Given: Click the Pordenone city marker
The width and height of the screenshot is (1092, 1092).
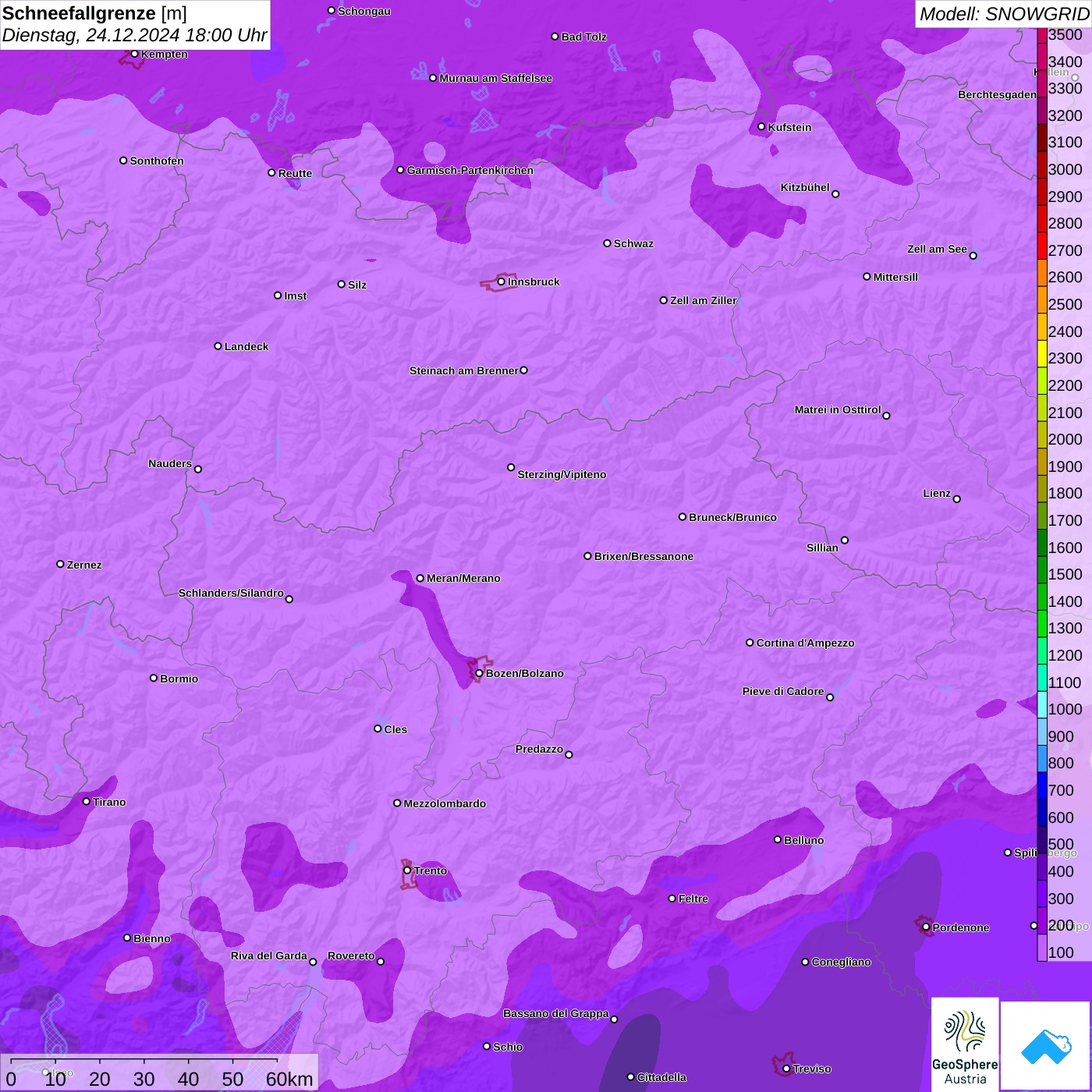Looking at the screenshot, I should pyautogui.click(x=926, y=927).
